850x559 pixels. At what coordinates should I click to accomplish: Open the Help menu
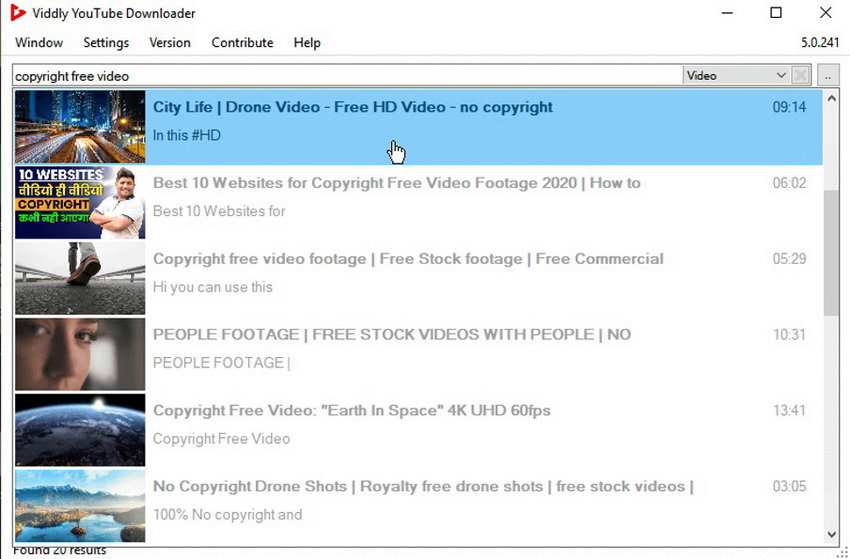(x=307, y=43)
